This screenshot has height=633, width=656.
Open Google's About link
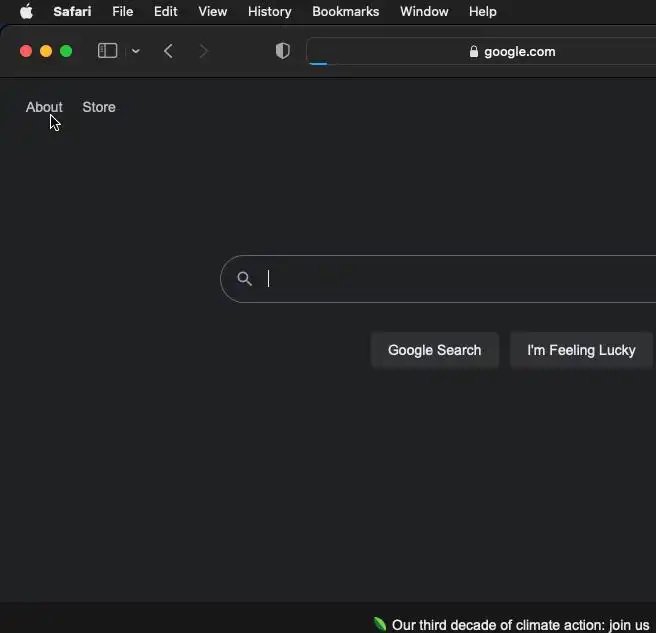coord(44,107)
